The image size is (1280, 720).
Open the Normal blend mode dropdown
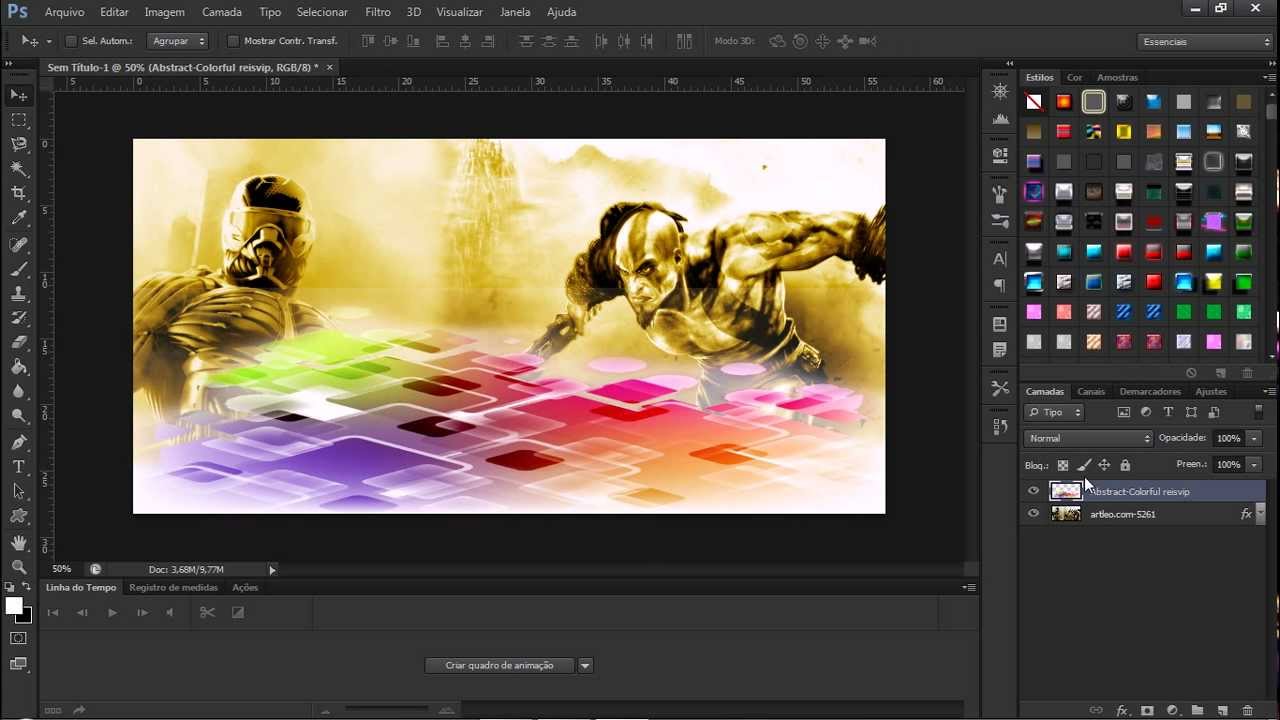[x=1088, y=438]
